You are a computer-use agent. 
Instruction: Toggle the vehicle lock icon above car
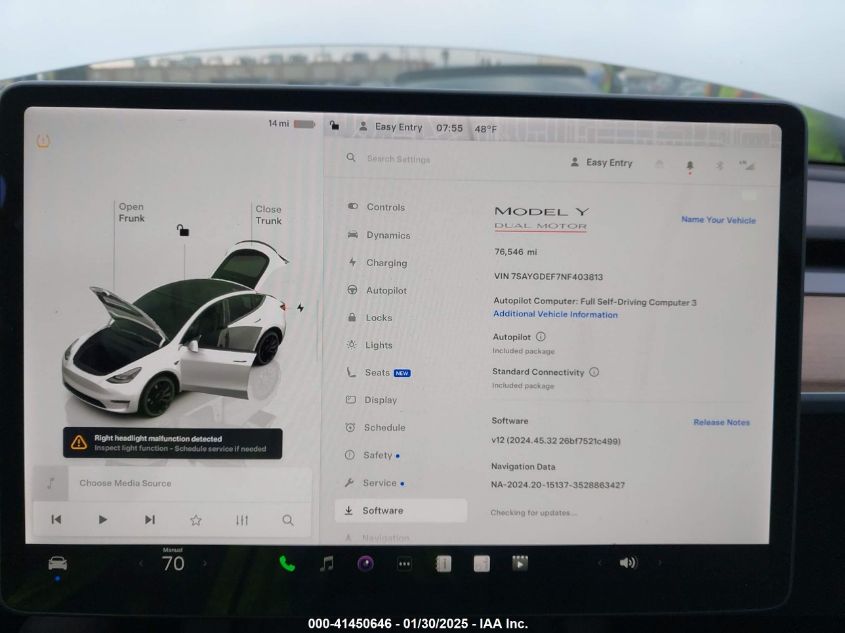click(x=183, y=230)
